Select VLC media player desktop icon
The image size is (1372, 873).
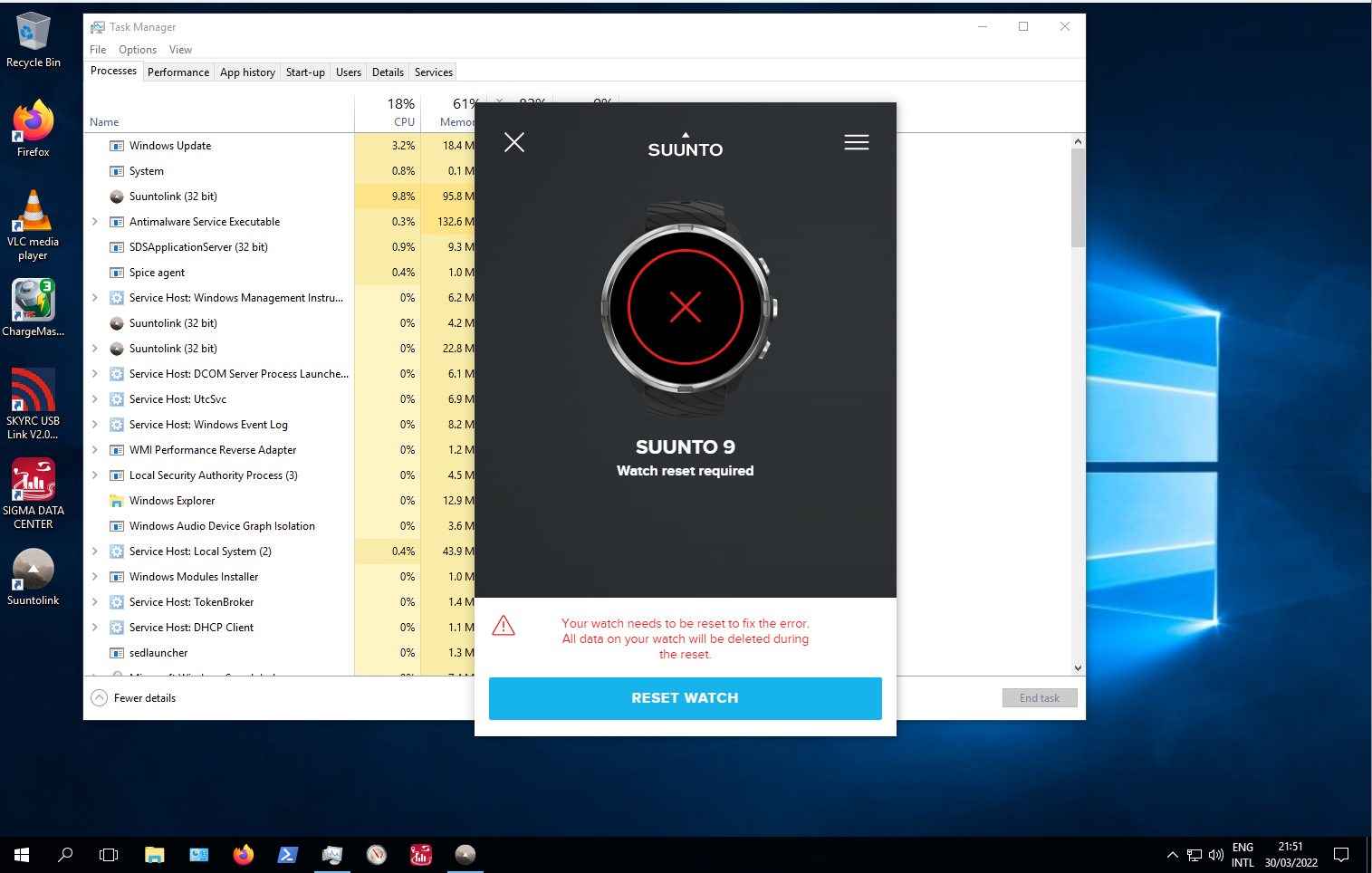point(34,225)
